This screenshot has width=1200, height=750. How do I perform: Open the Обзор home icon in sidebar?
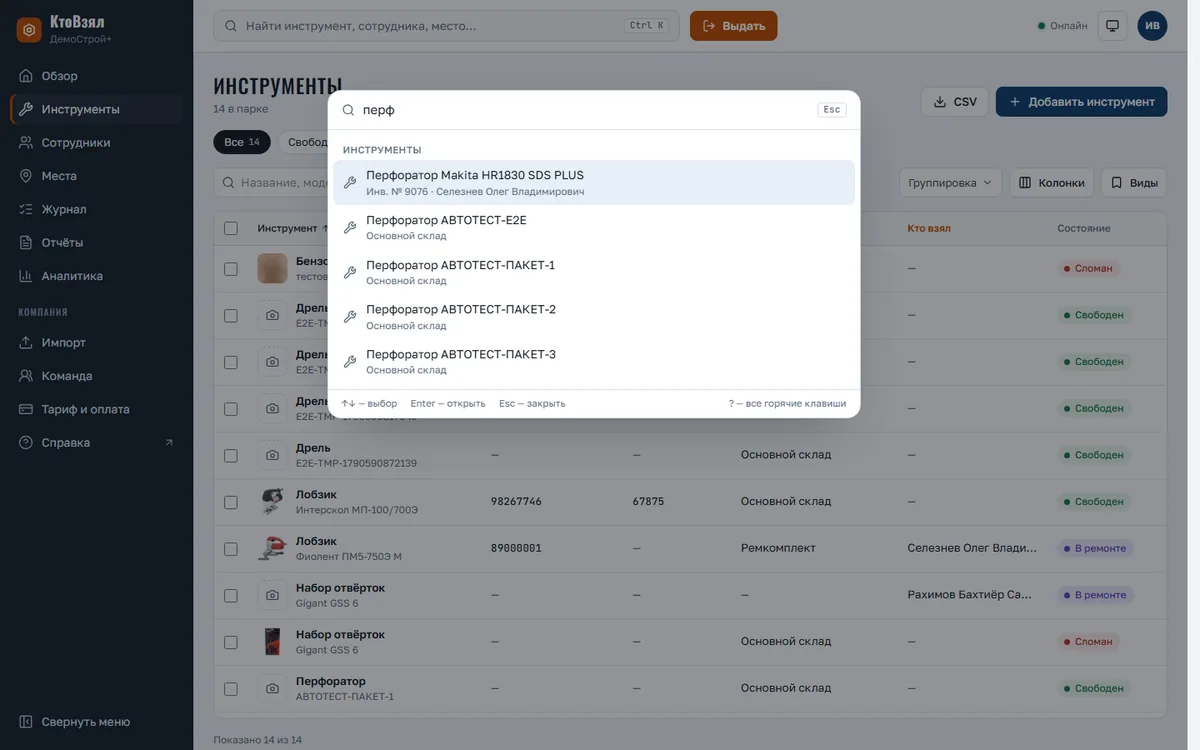(26, 76)
